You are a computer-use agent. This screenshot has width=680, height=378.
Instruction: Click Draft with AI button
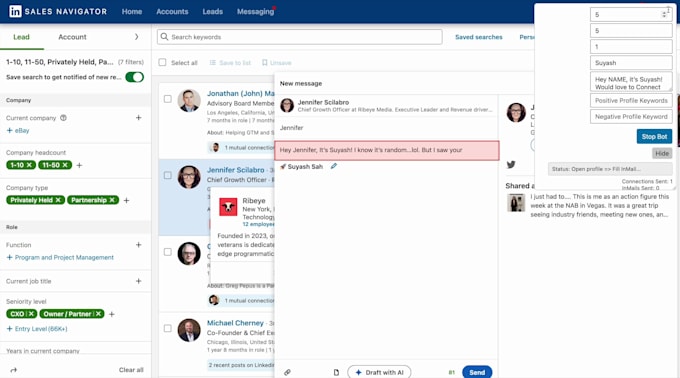pyautogui.click(x=379, y=372)
